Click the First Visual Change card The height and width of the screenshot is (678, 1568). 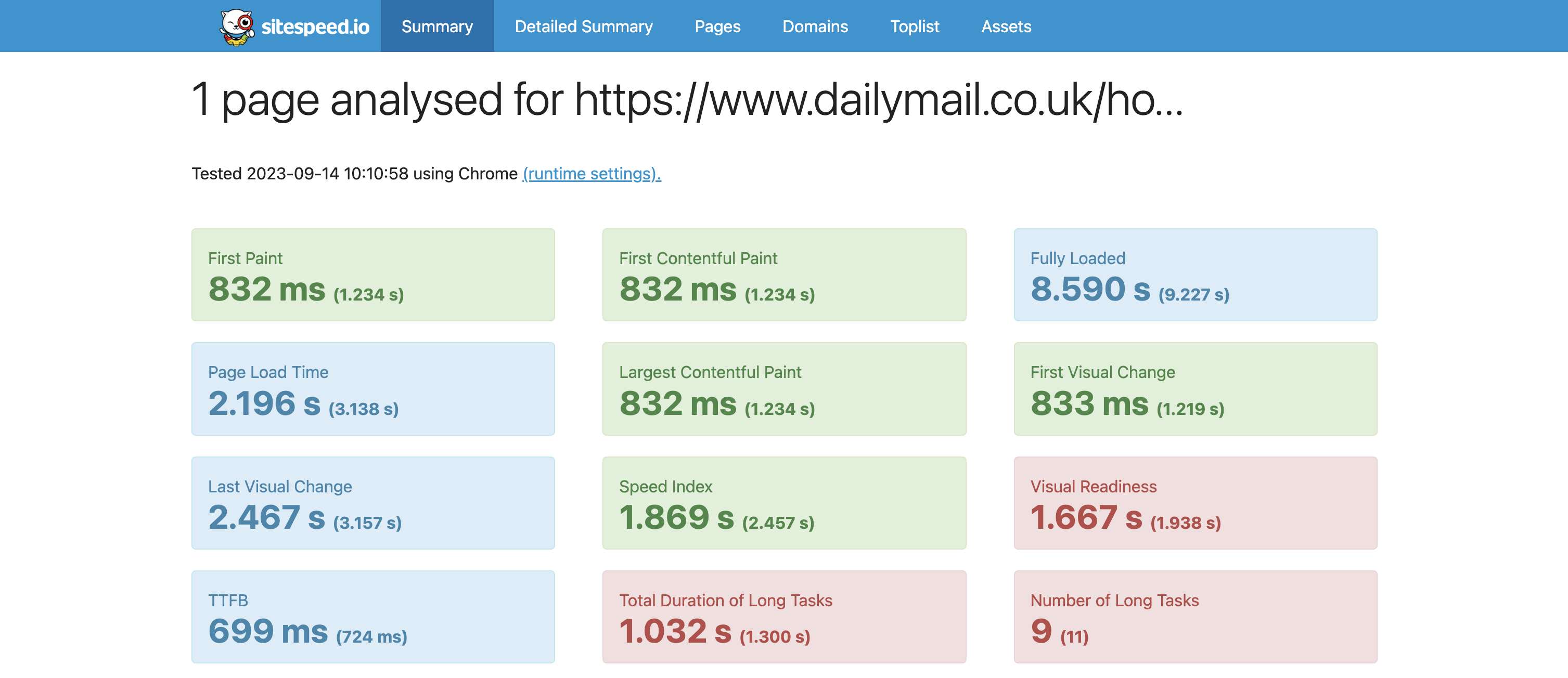(1194, 389)
